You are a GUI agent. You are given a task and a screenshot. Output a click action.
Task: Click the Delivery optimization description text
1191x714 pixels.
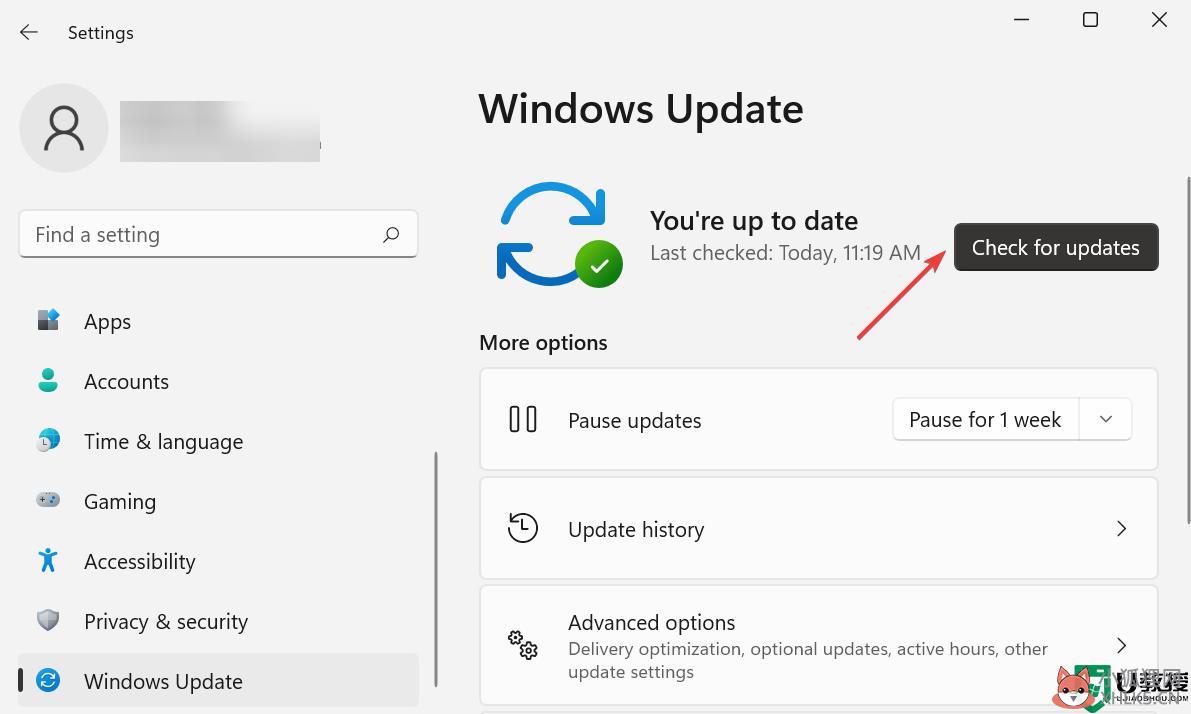tap(807, 660)
